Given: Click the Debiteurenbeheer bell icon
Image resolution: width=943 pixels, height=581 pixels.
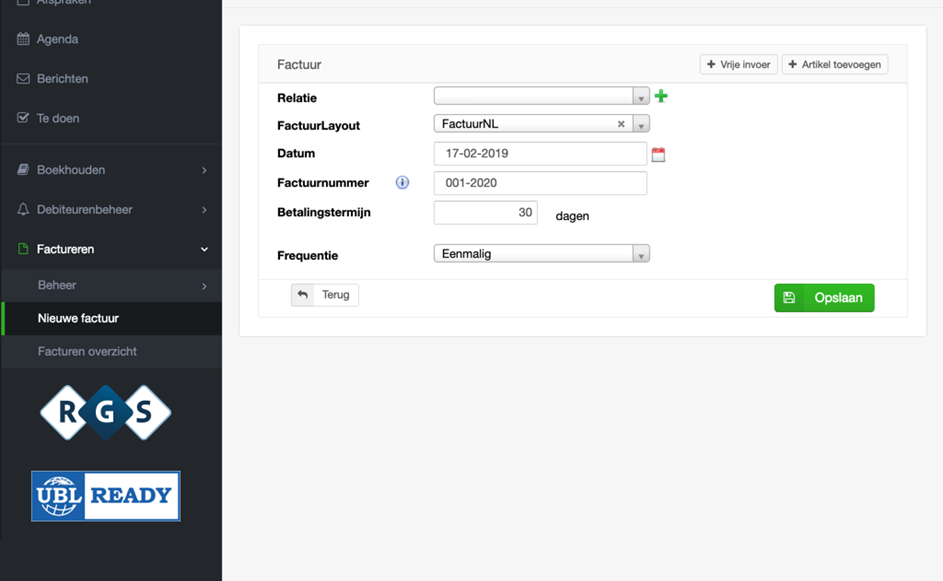Looking at the screenshot, I should point(23,210).
